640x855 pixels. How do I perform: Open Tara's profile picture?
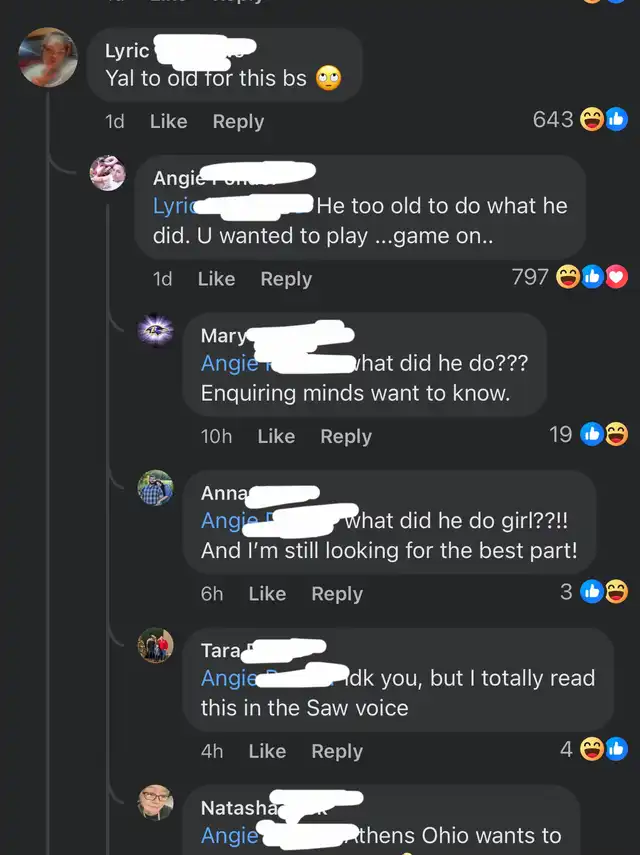(155, 645)
